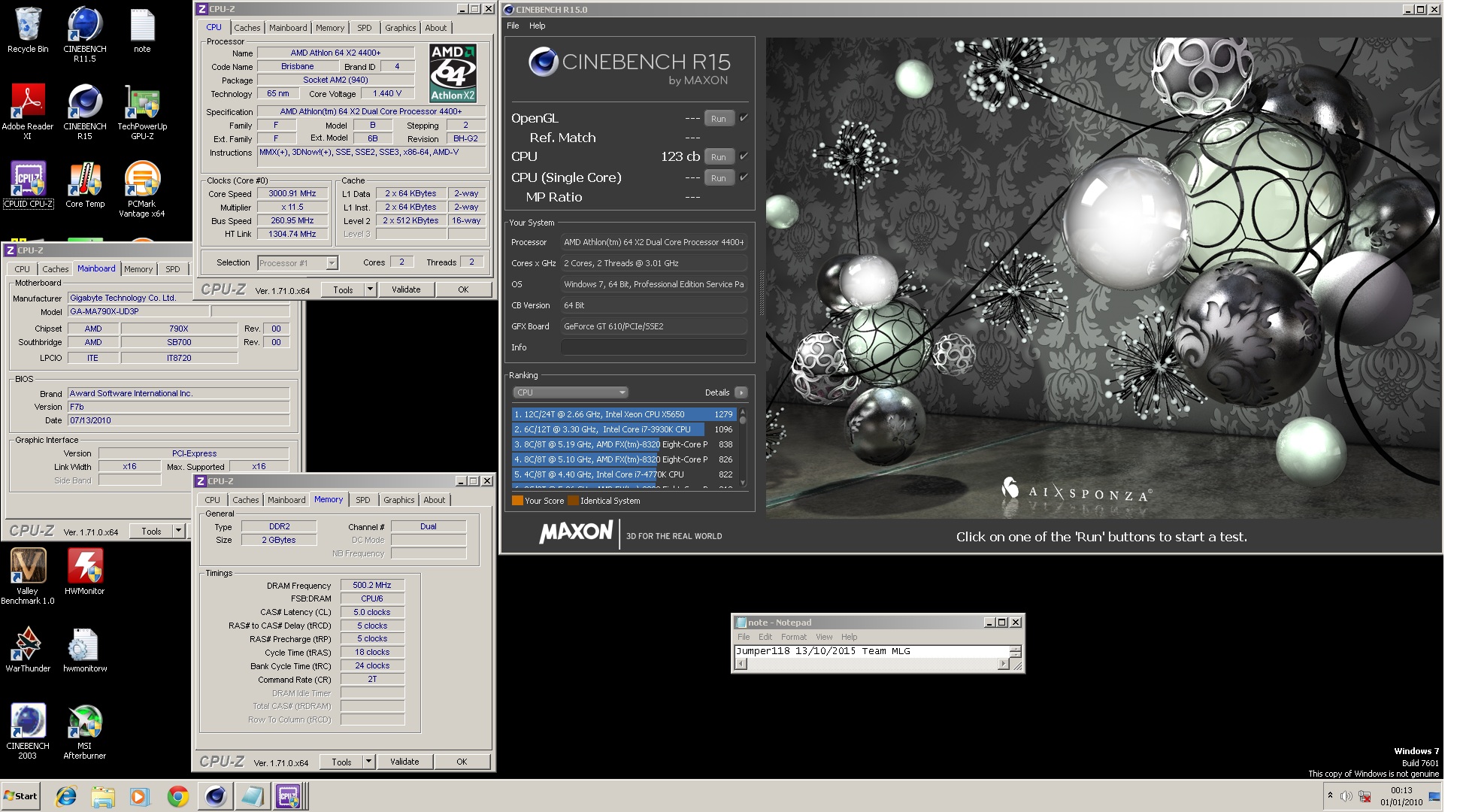The height and width of the screenshot is (812, 1457).
Task: Open the note text file icon
Action: (142, 30)
